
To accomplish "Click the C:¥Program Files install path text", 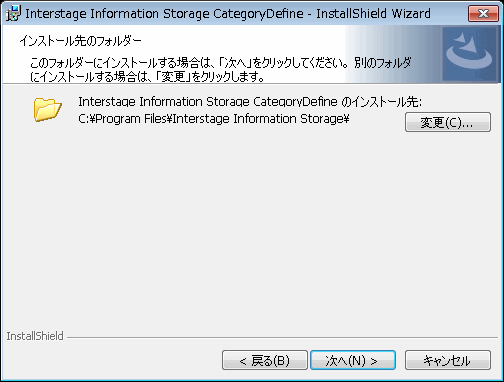I will point(214,119).
